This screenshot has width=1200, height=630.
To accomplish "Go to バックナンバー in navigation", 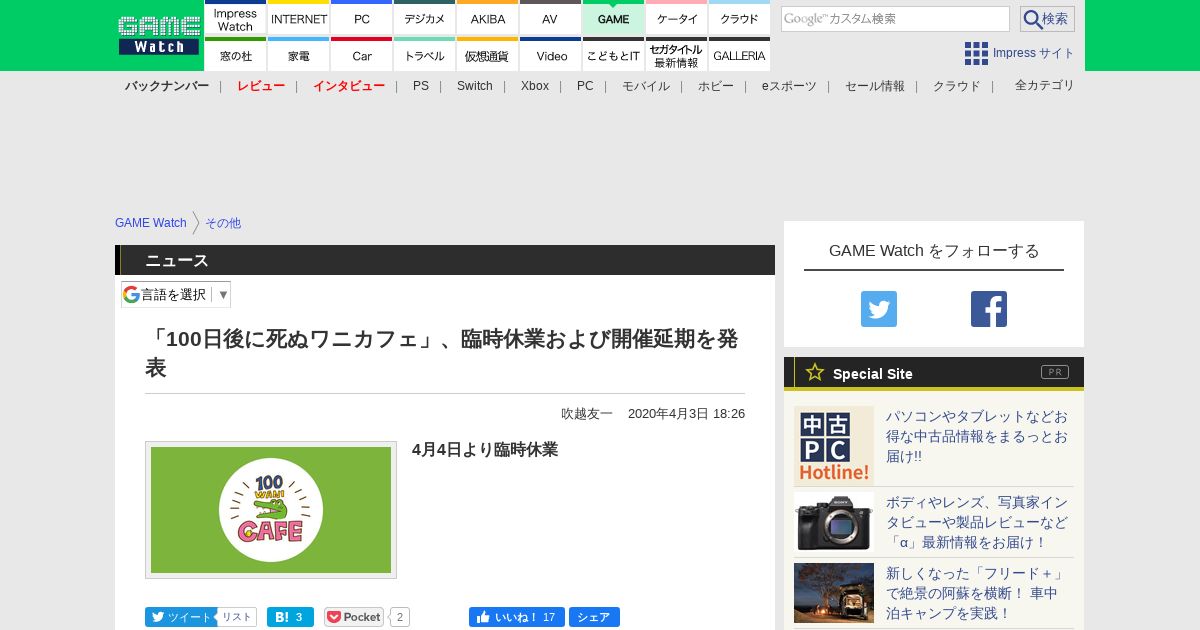I will click(167, 86).
